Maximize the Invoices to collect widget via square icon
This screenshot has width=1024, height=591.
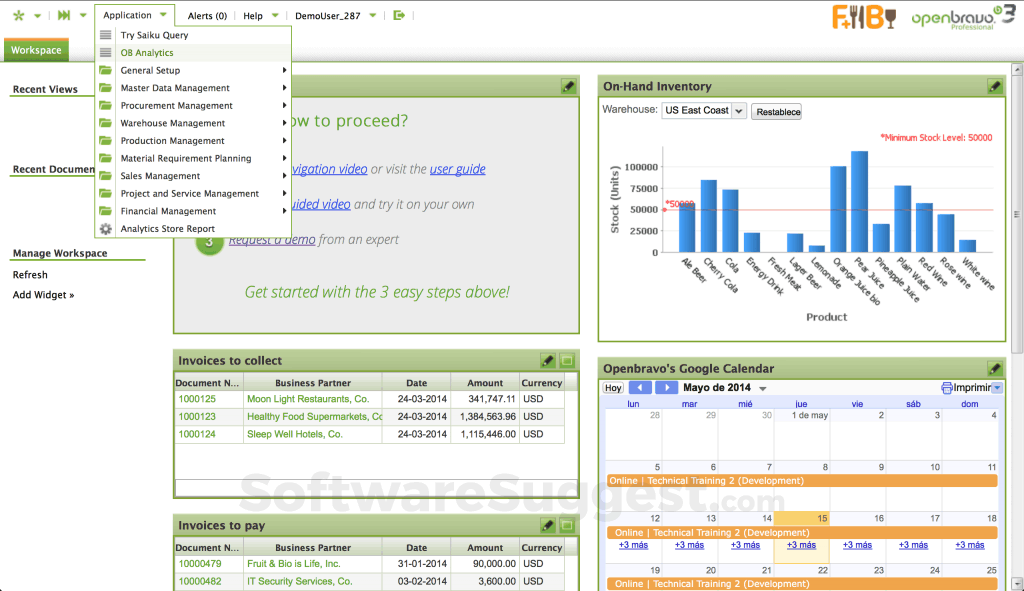coord(565,360)
